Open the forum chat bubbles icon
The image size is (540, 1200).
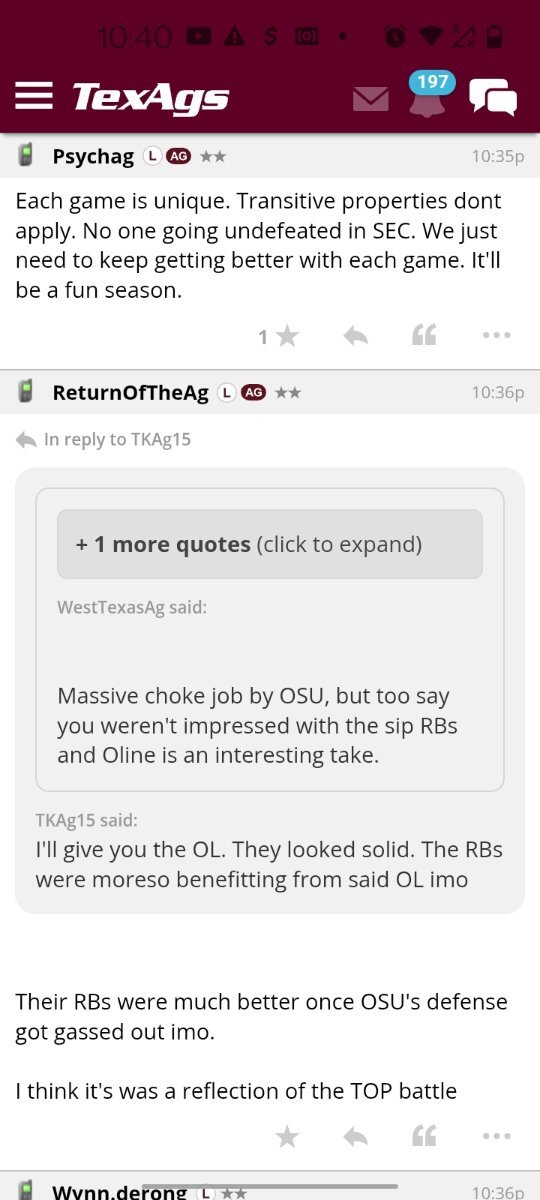pyautogui.click(x=493, y=97)
